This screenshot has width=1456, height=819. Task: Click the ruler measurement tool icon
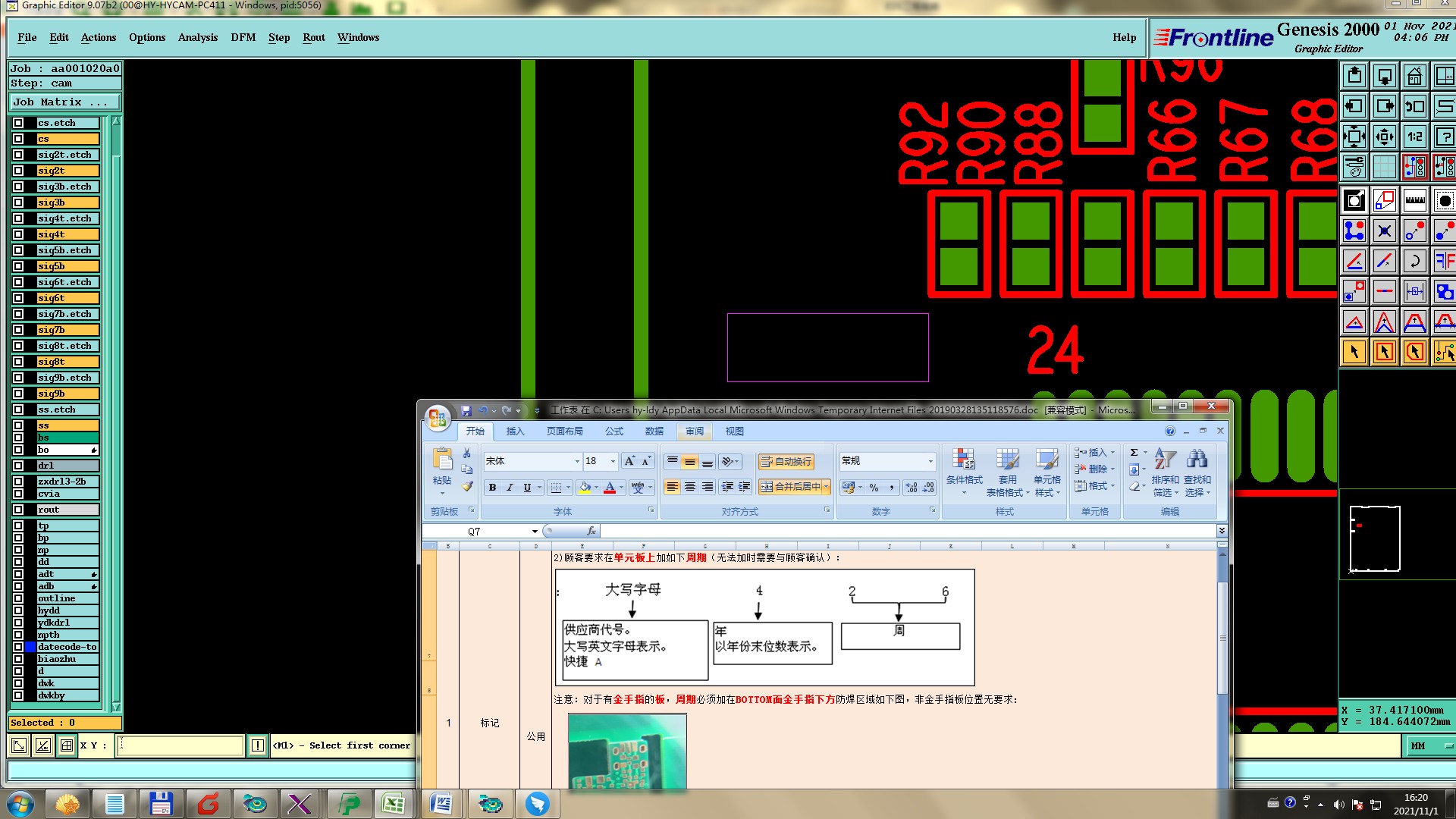1414,201
